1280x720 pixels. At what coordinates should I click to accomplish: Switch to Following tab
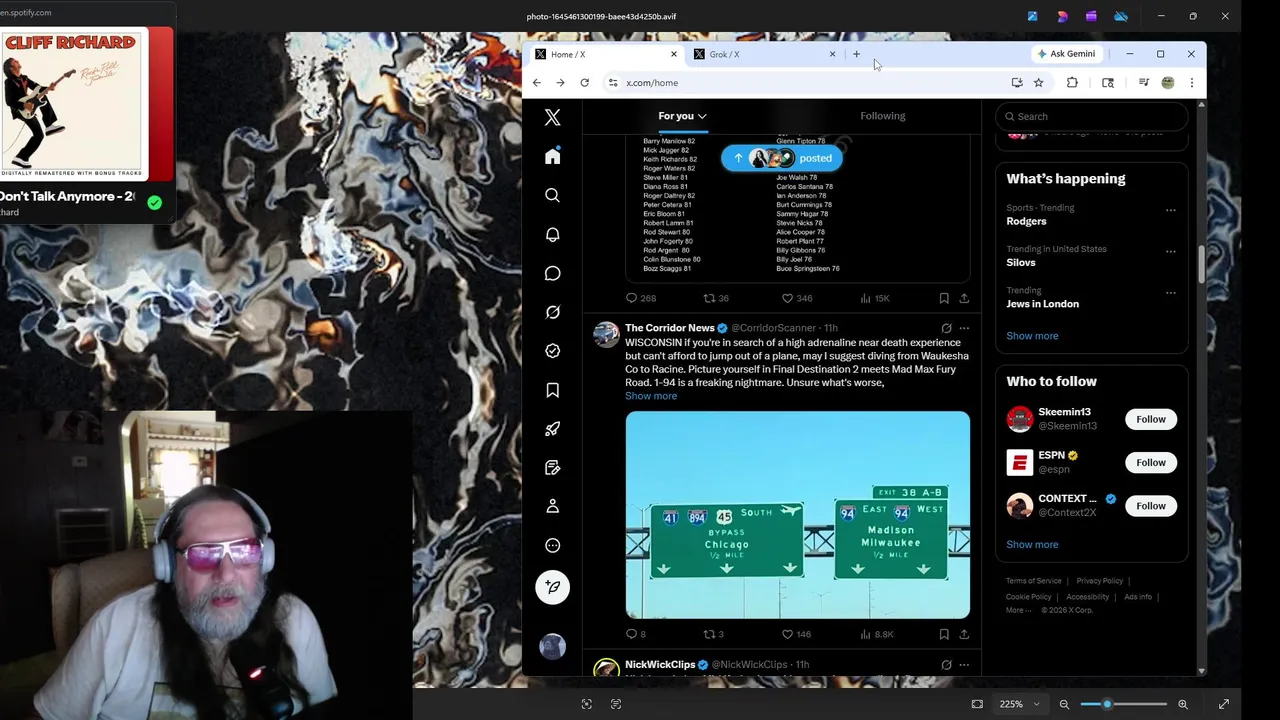pos(882,116)
